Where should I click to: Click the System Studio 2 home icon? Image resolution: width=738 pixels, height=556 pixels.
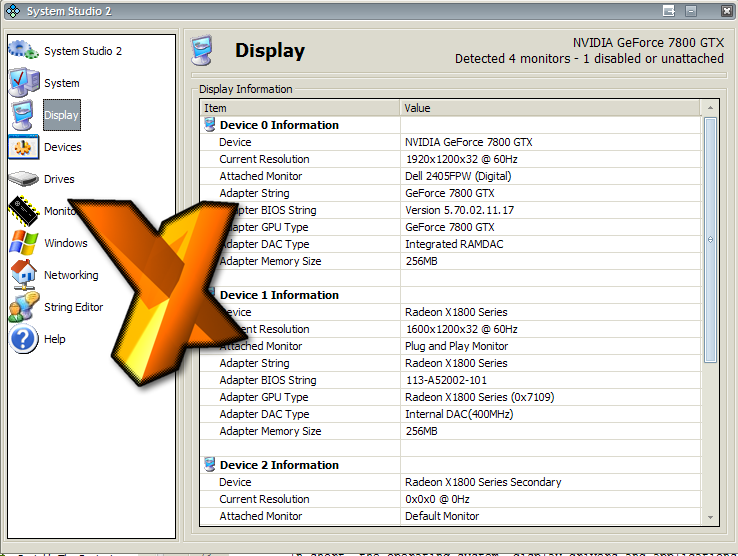(24, 51)
